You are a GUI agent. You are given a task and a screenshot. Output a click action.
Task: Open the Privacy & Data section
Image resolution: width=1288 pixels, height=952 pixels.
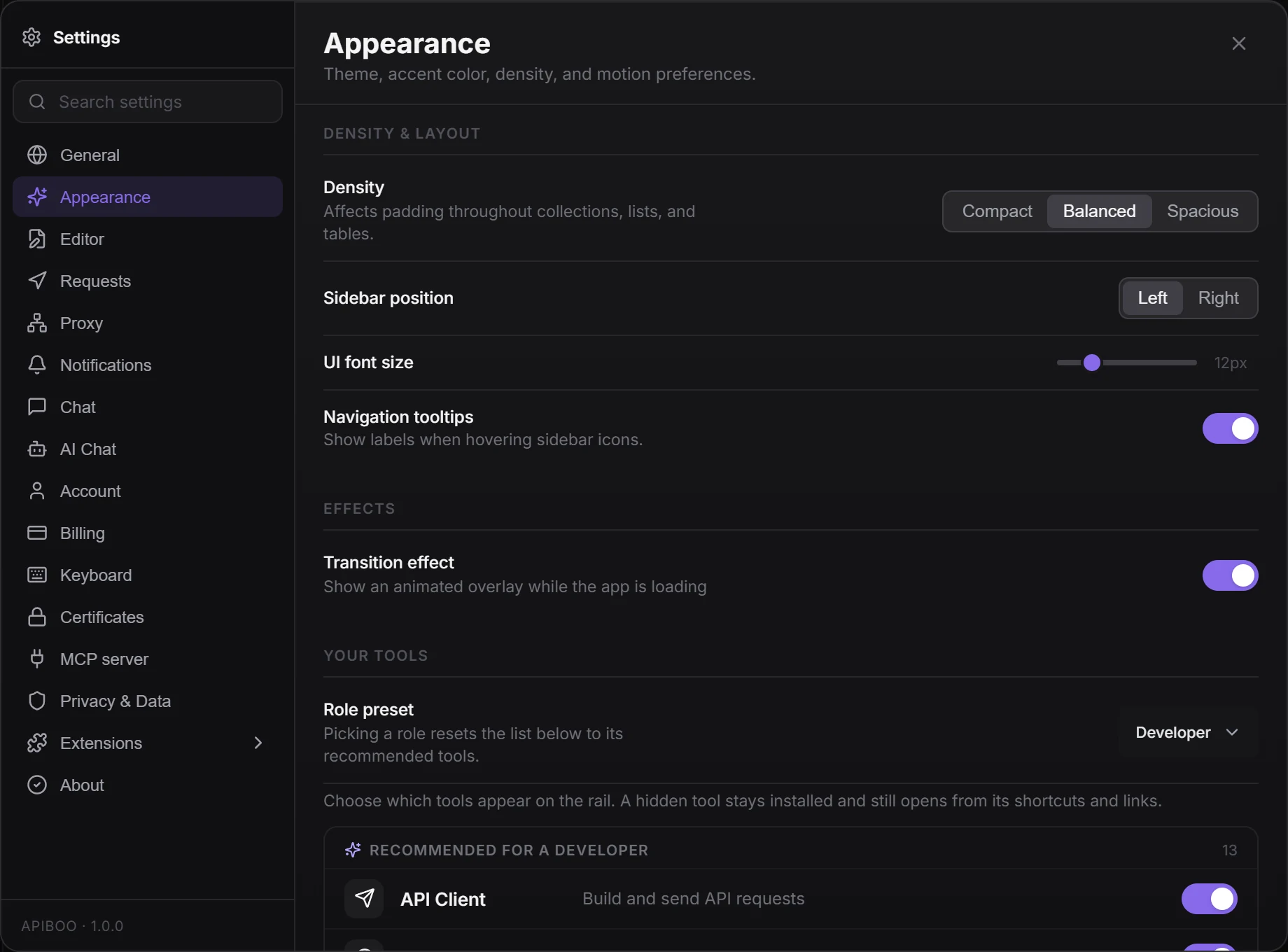[148, 701]
